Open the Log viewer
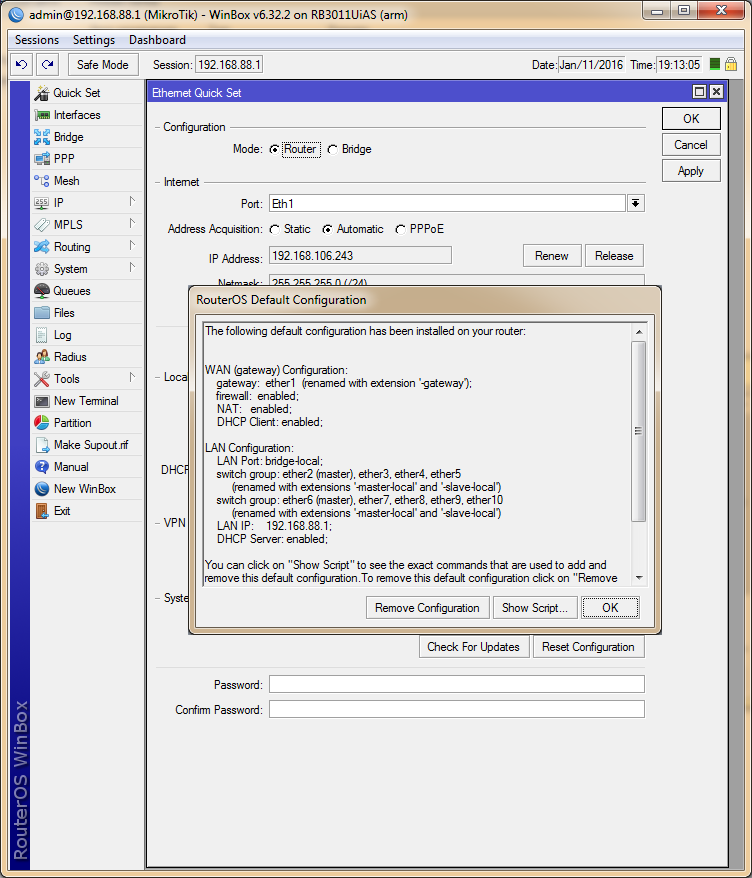Screen dimensions: 752x878 click(62, 335)
